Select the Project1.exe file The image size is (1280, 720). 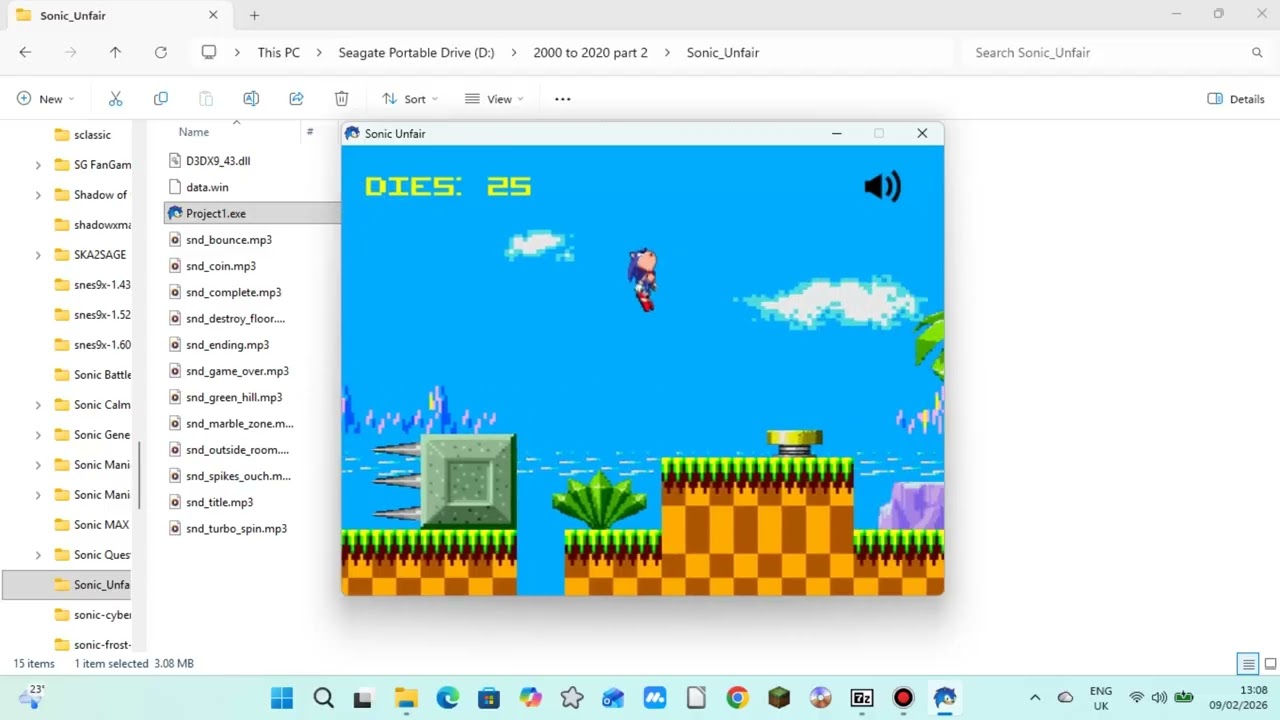[x=215, y=213]
